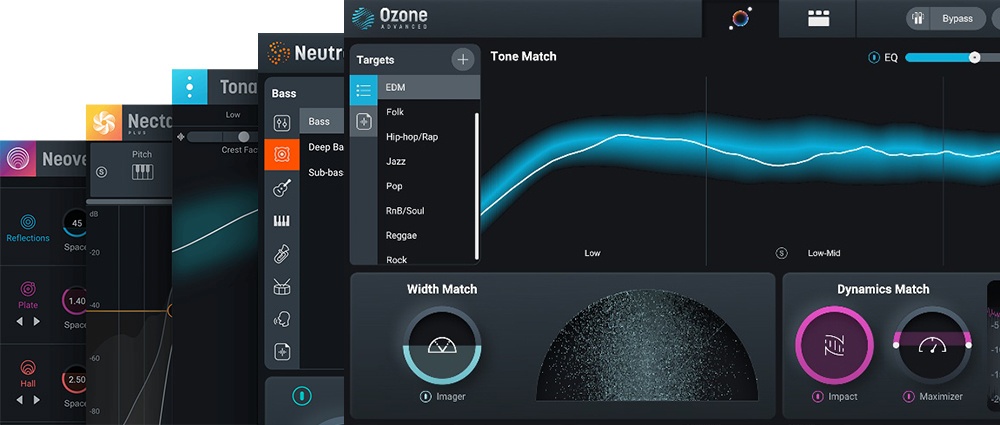This screenshot has width=1000, height=425.
Task: Add a new target with the plus button
Action: coord(463,59)
